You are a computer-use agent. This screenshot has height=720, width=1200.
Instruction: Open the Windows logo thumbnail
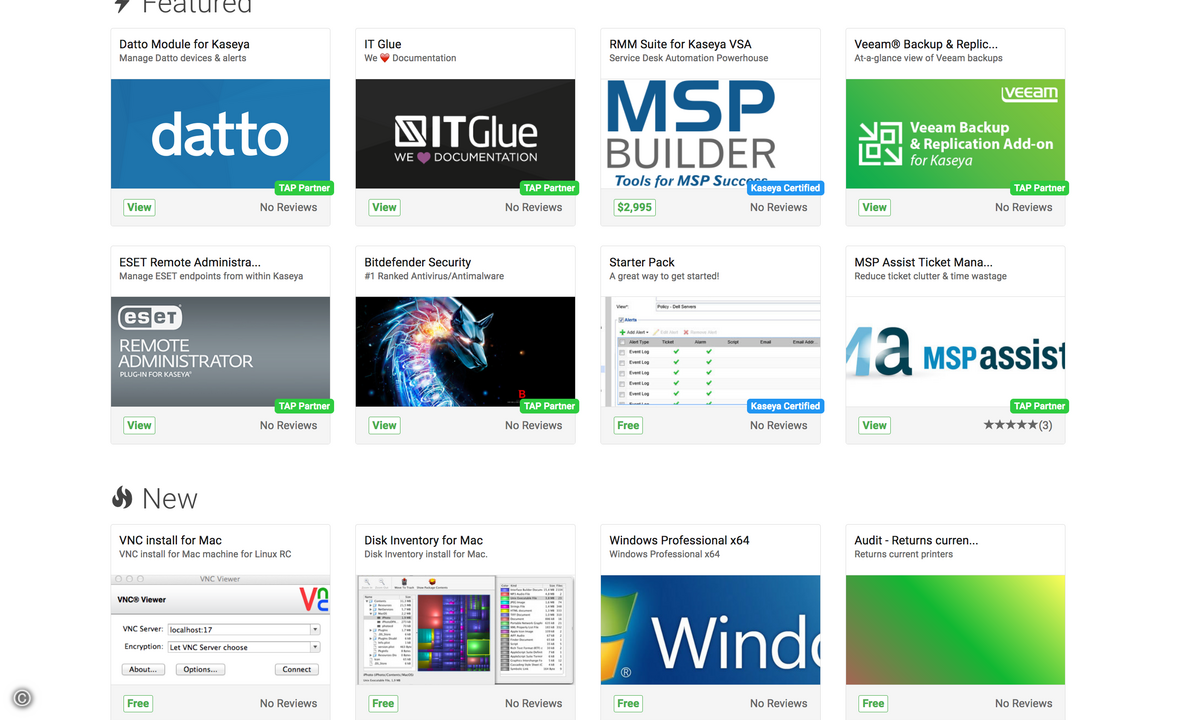coord(710,630)
